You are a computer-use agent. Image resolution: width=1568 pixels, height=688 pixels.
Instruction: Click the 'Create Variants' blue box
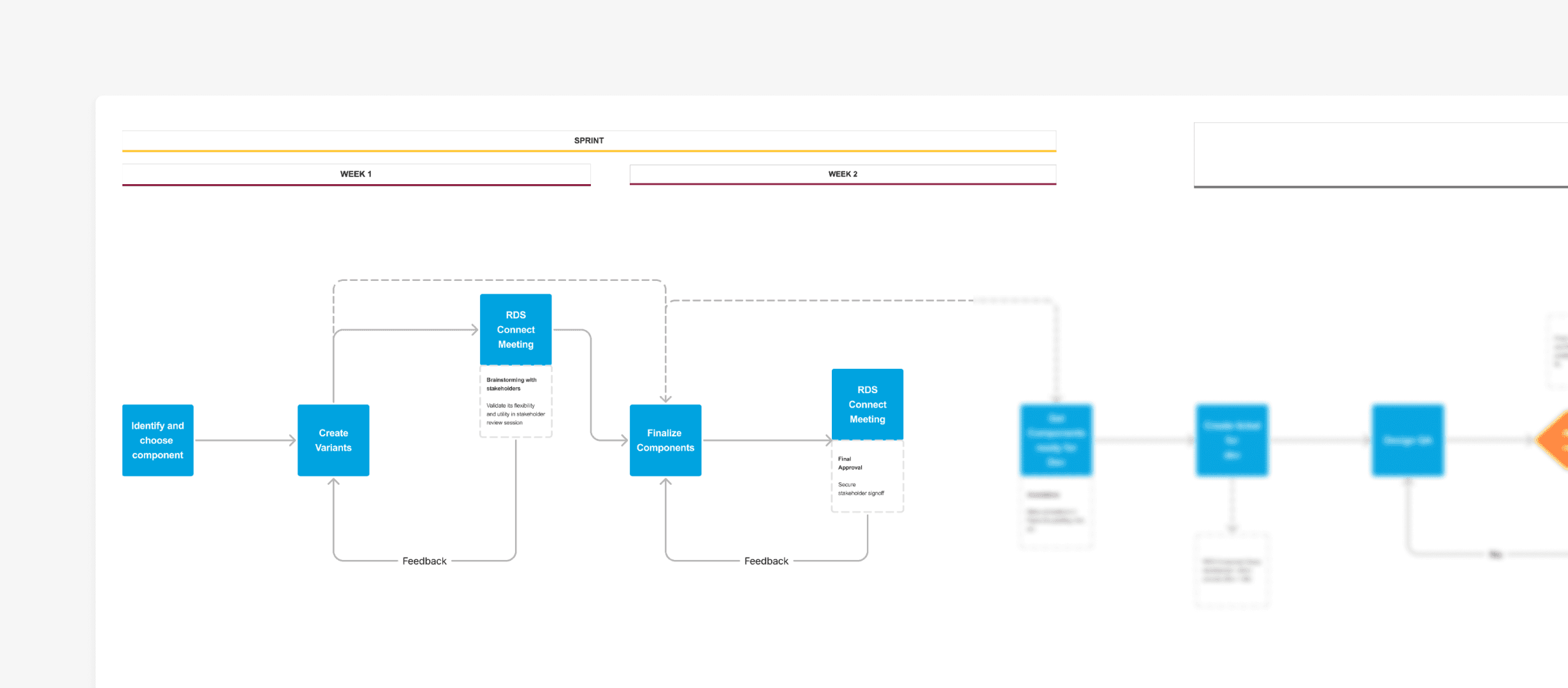[333, 440]
